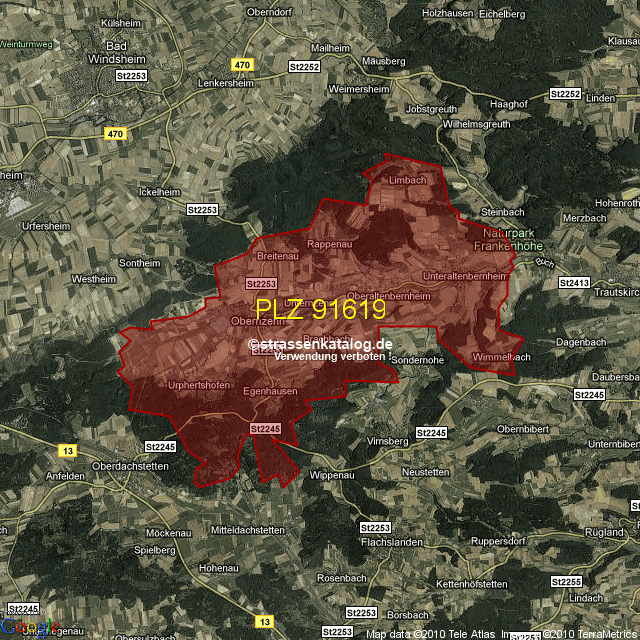Click the St2255 road shield
The width and height of the screenshot is (640, 640).
click(x=566, y=581)
